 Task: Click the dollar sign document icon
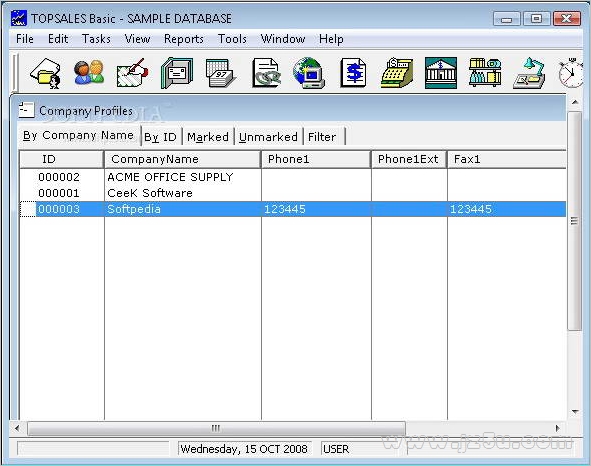[353, 73]
